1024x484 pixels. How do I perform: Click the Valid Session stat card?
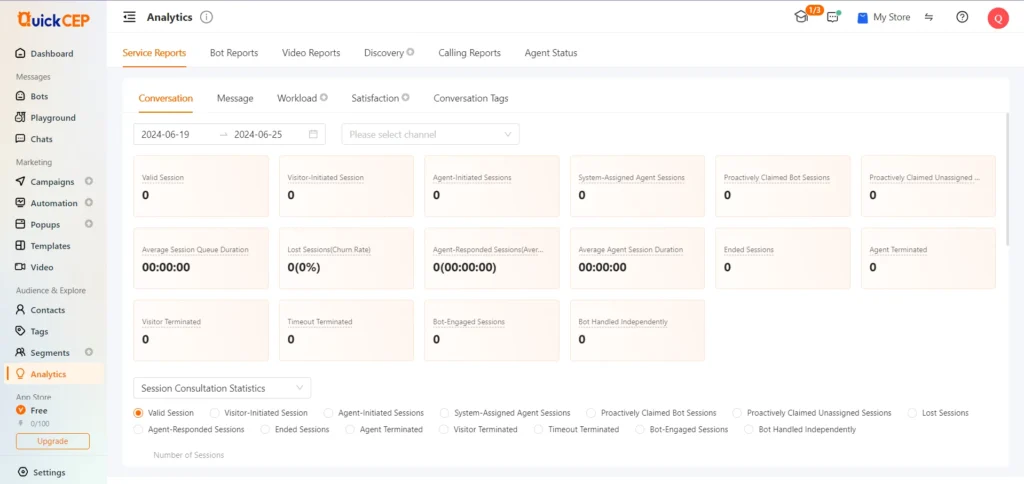click(x=201, y=186)
